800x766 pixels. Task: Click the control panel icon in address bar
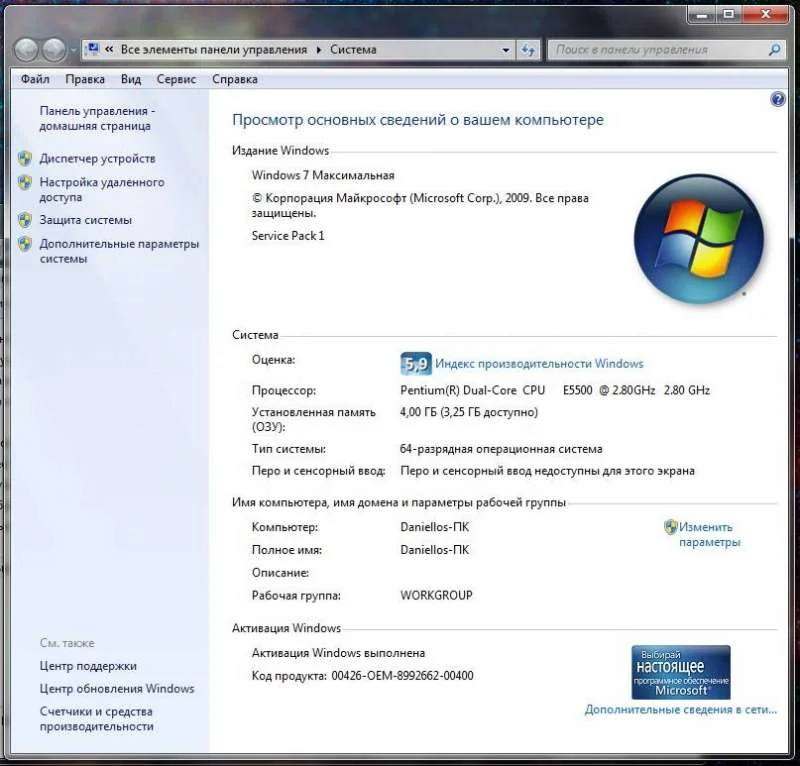(x=93, y=49)
